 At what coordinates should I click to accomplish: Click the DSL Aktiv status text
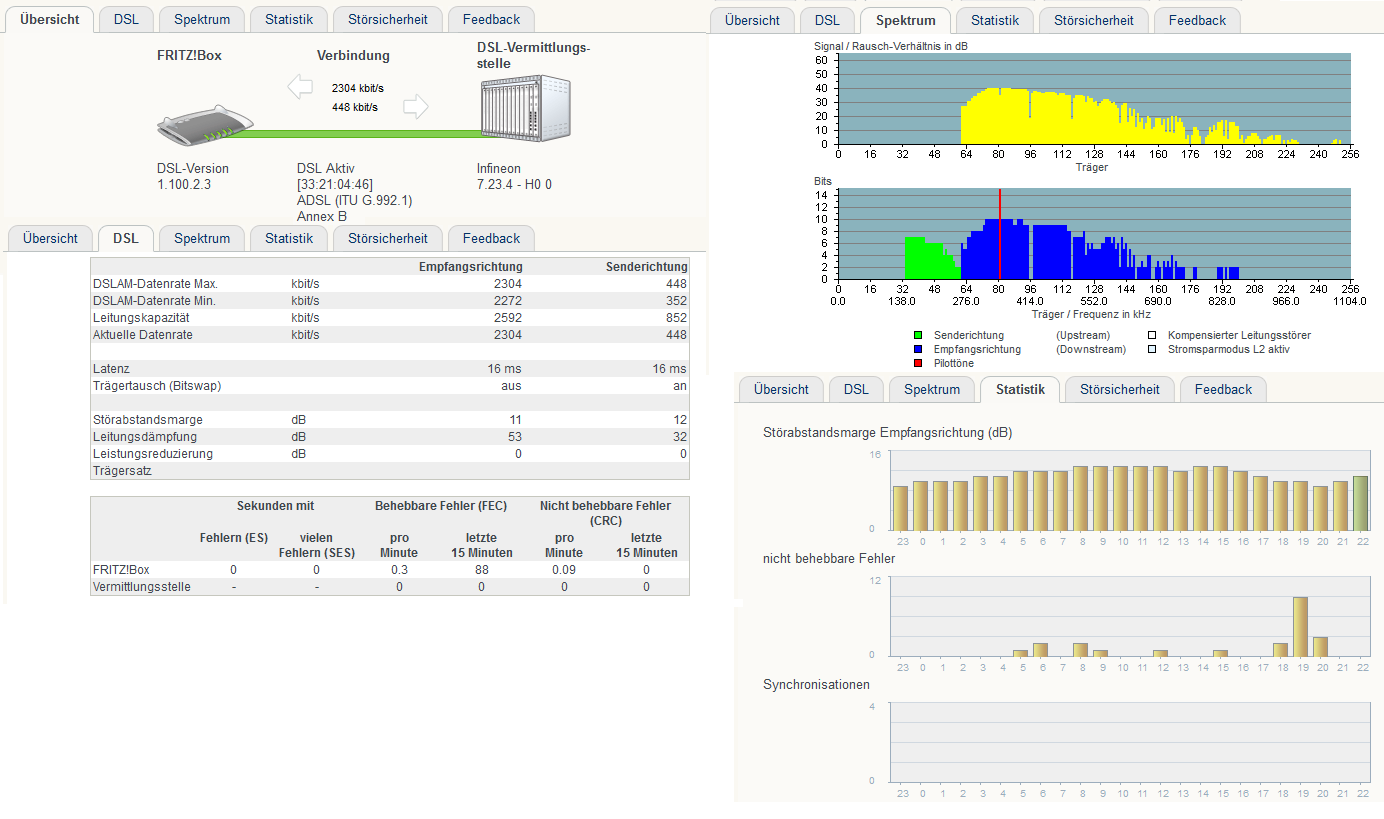(326, 169)
